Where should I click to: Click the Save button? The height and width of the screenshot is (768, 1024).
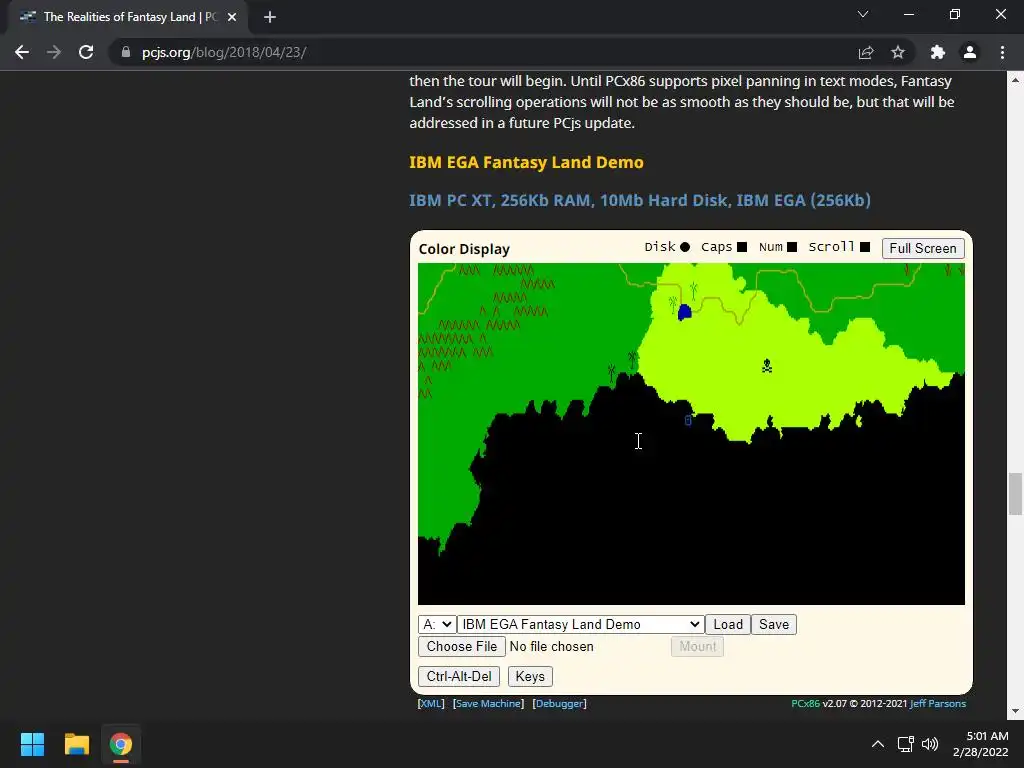pos(774,624)
